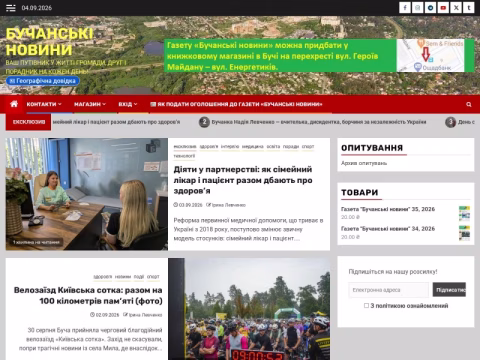The width and height of the screenshot is (480, 360).
Task: Click the 02.09.2026 article date
Action: pyautogui.click(x=105, y=315)
